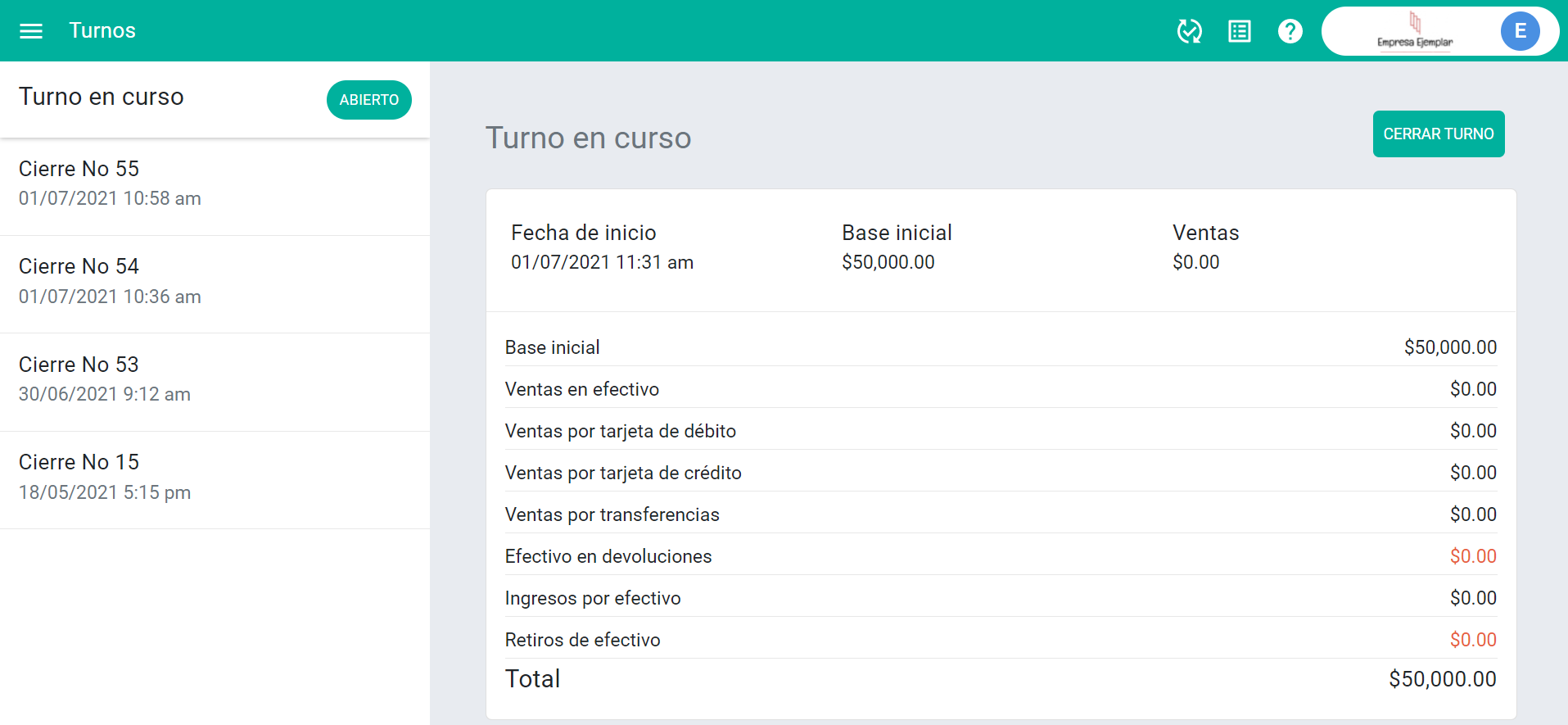Click the CERRAR TURNO button
Screen dimensions: 1568x725
1439,134
